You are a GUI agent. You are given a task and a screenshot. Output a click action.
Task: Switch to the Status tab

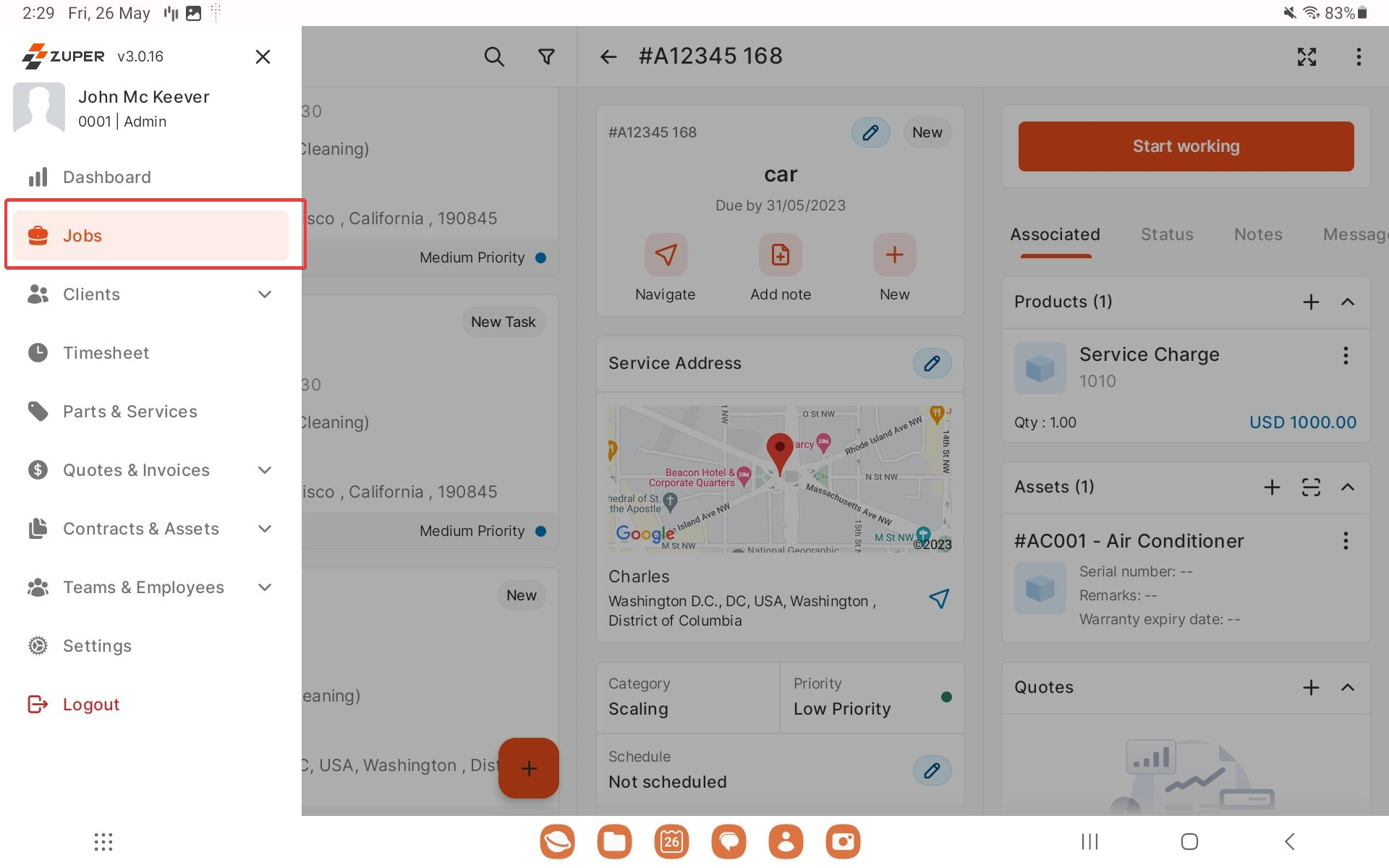(x=1167, y=234)
